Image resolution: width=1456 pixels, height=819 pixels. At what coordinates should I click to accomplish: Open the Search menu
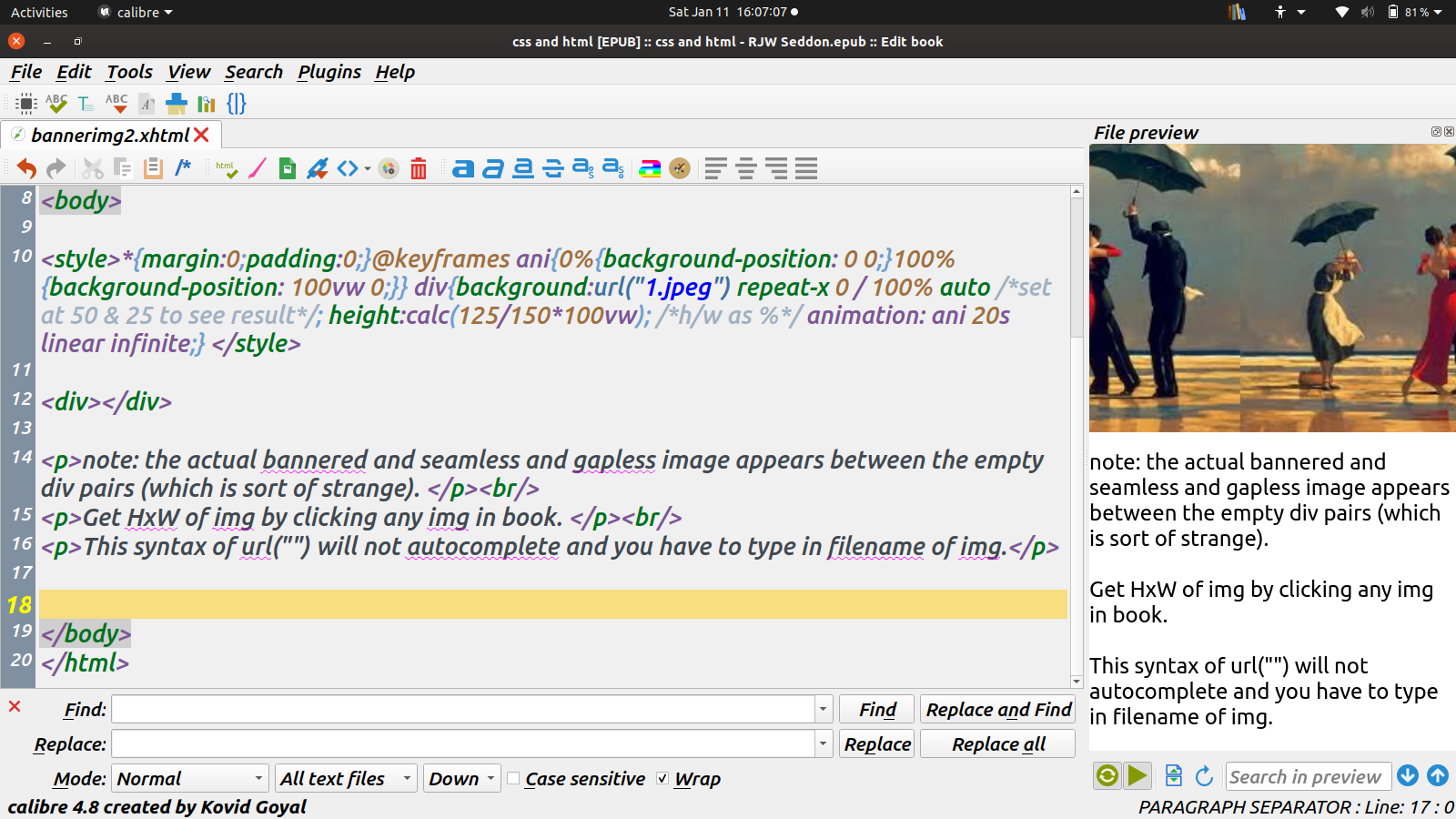[254, 72]
